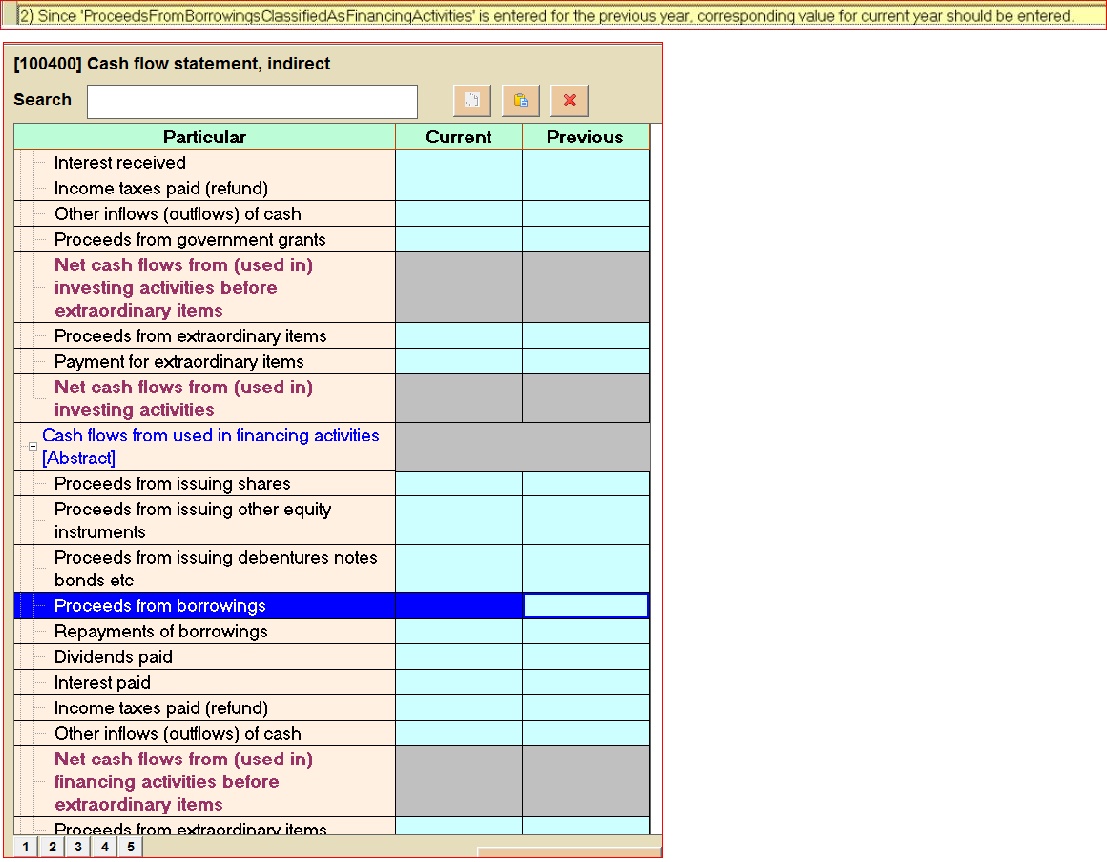The width and height of the screenshot is (1107, 862).
Task: Select page tab 4
Action: tap(104, 847)
